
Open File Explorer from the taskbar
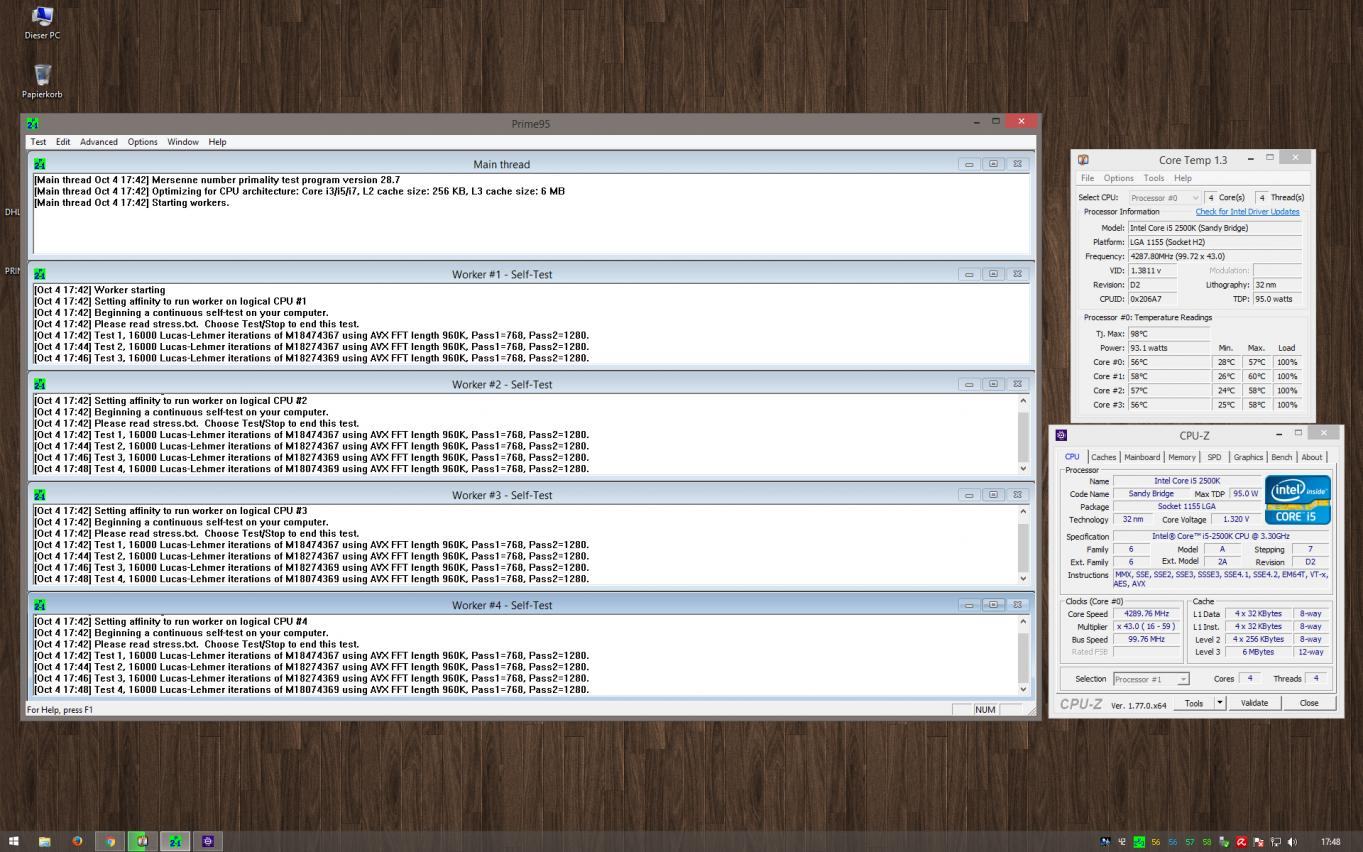44,841
